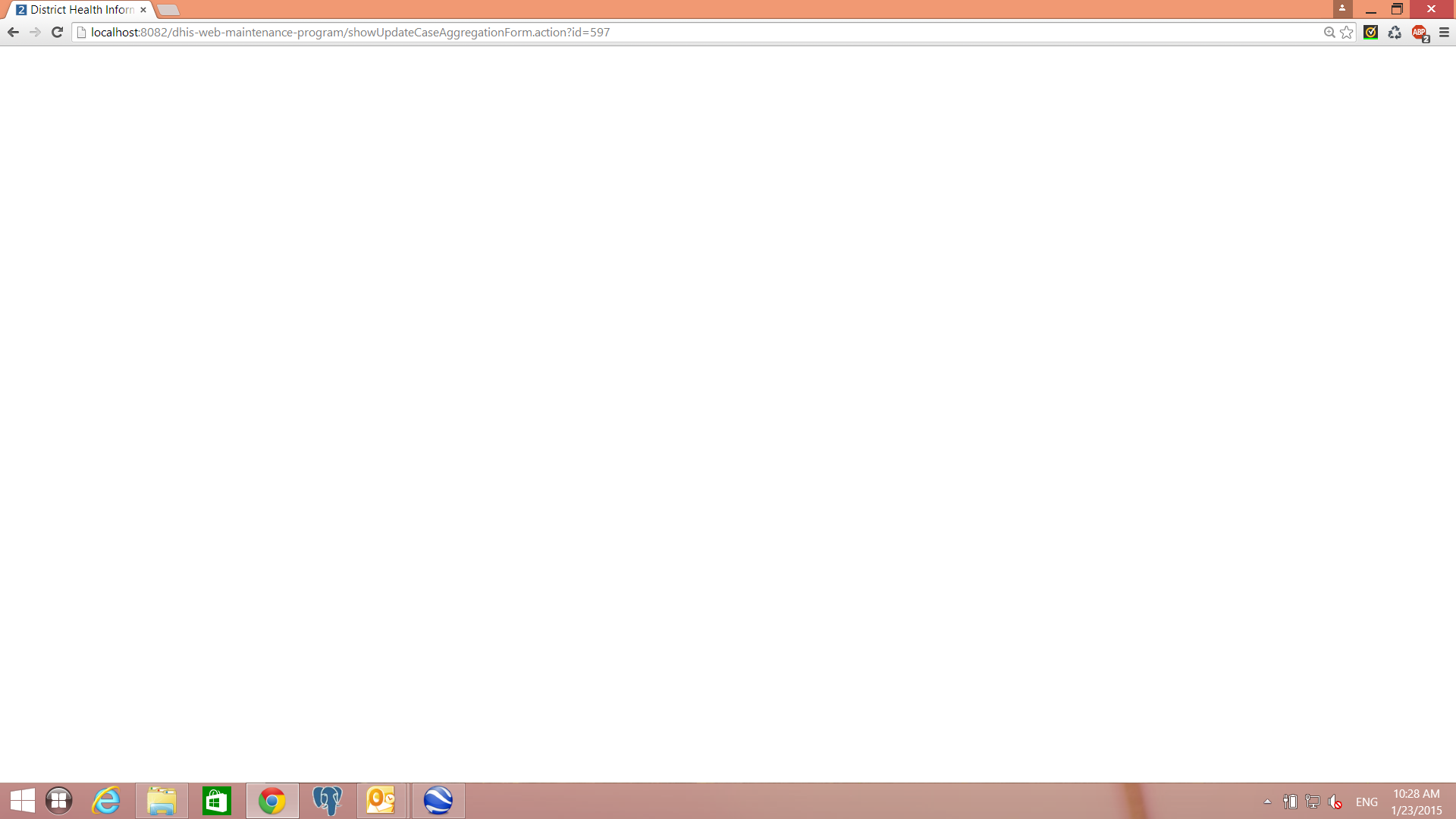This screenshot has width=1456, height=819.
Task: Open pgAdmin elephant icon in taskbar
Action: tap(327, 801)
